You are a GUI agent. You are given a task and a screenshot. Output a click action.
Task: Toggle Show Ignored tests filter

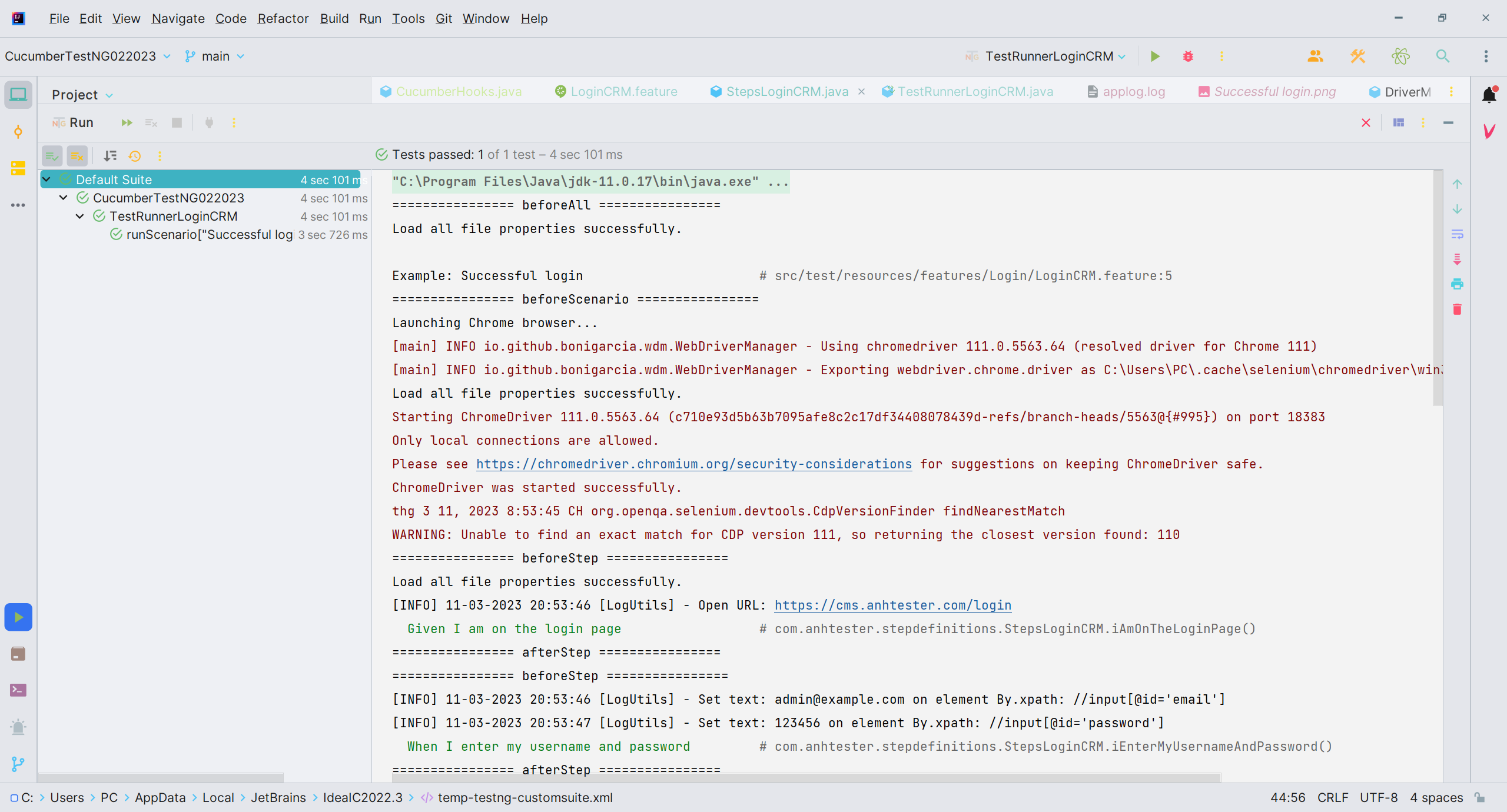coord(77,156)
